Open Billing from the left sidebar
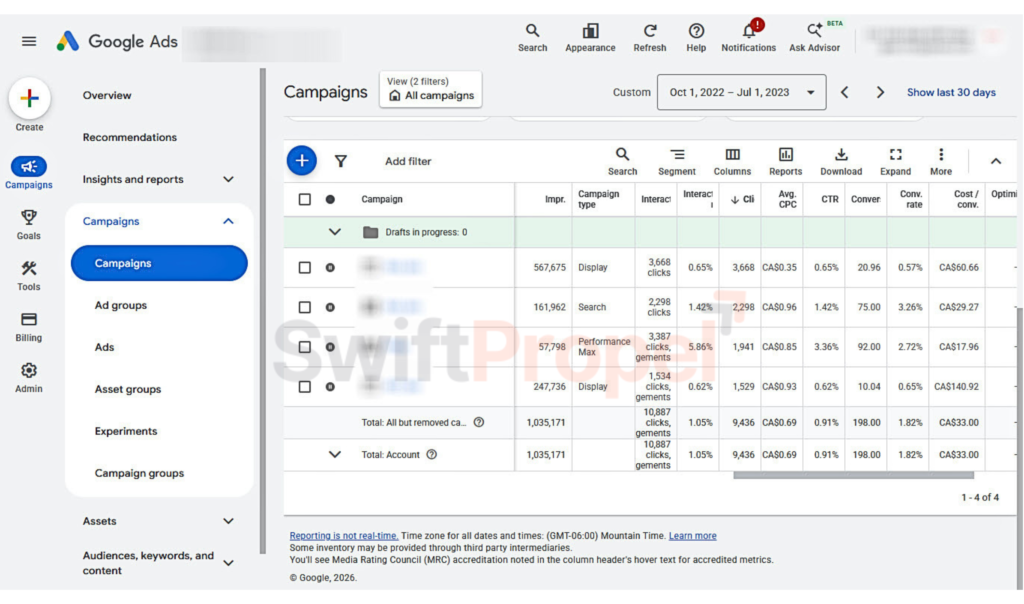 click(x=29, y=326)
